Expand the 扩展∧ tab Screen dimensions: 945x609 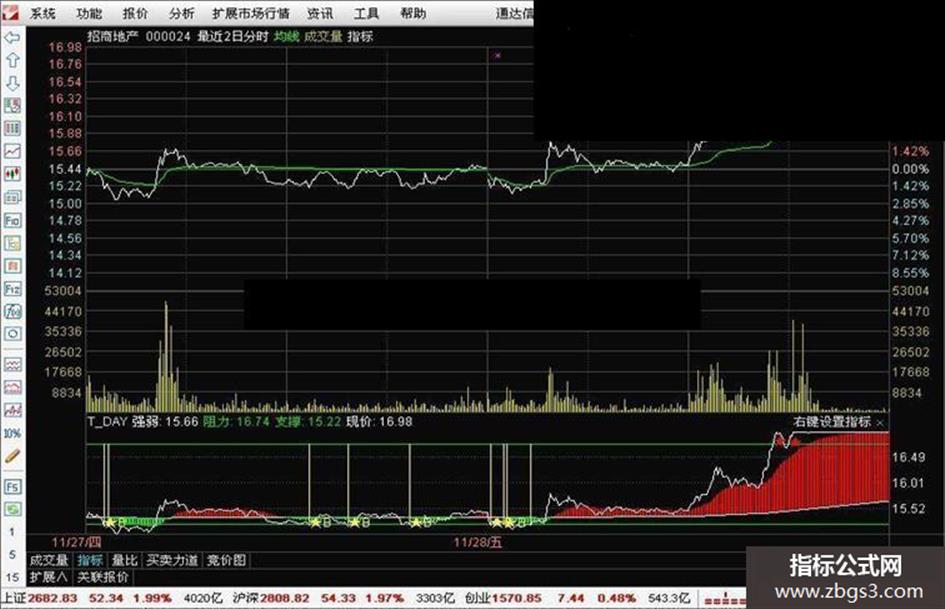click(x=49, y=577)
